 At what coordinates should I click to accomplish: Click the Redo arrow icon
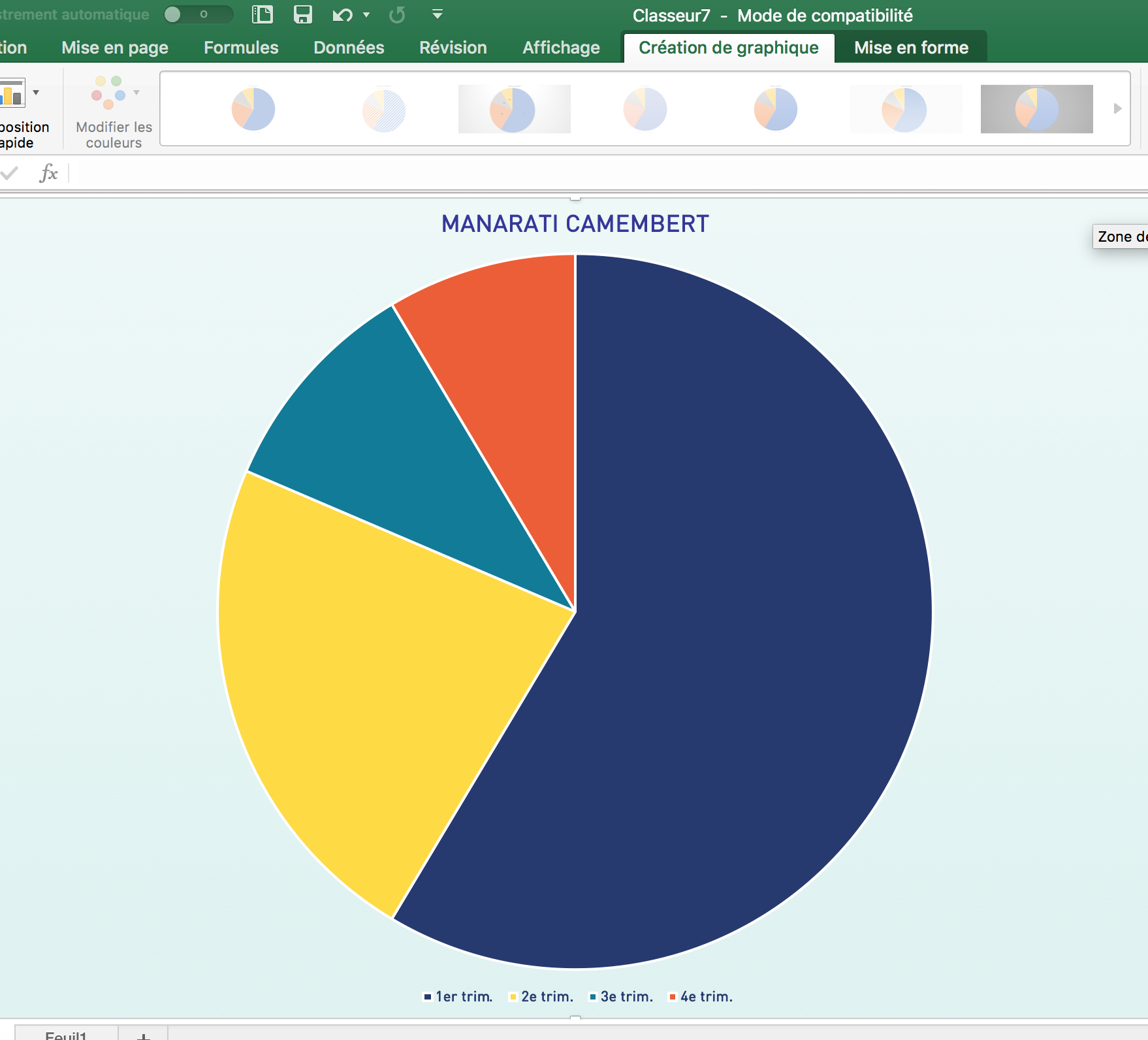[x=397, y=14]
